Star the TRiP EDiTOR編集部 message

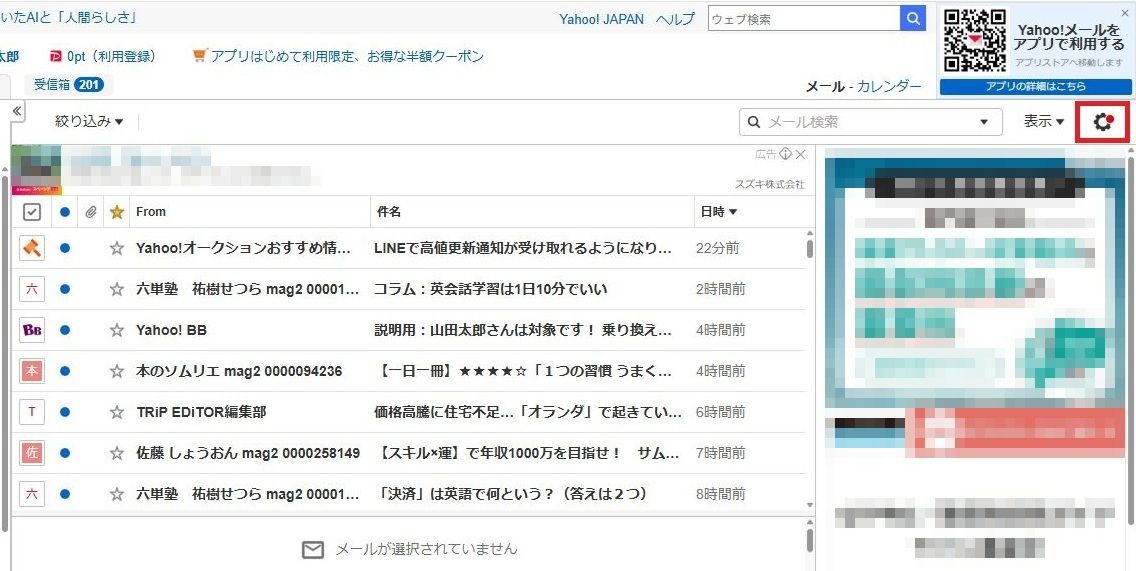[117, 412]
